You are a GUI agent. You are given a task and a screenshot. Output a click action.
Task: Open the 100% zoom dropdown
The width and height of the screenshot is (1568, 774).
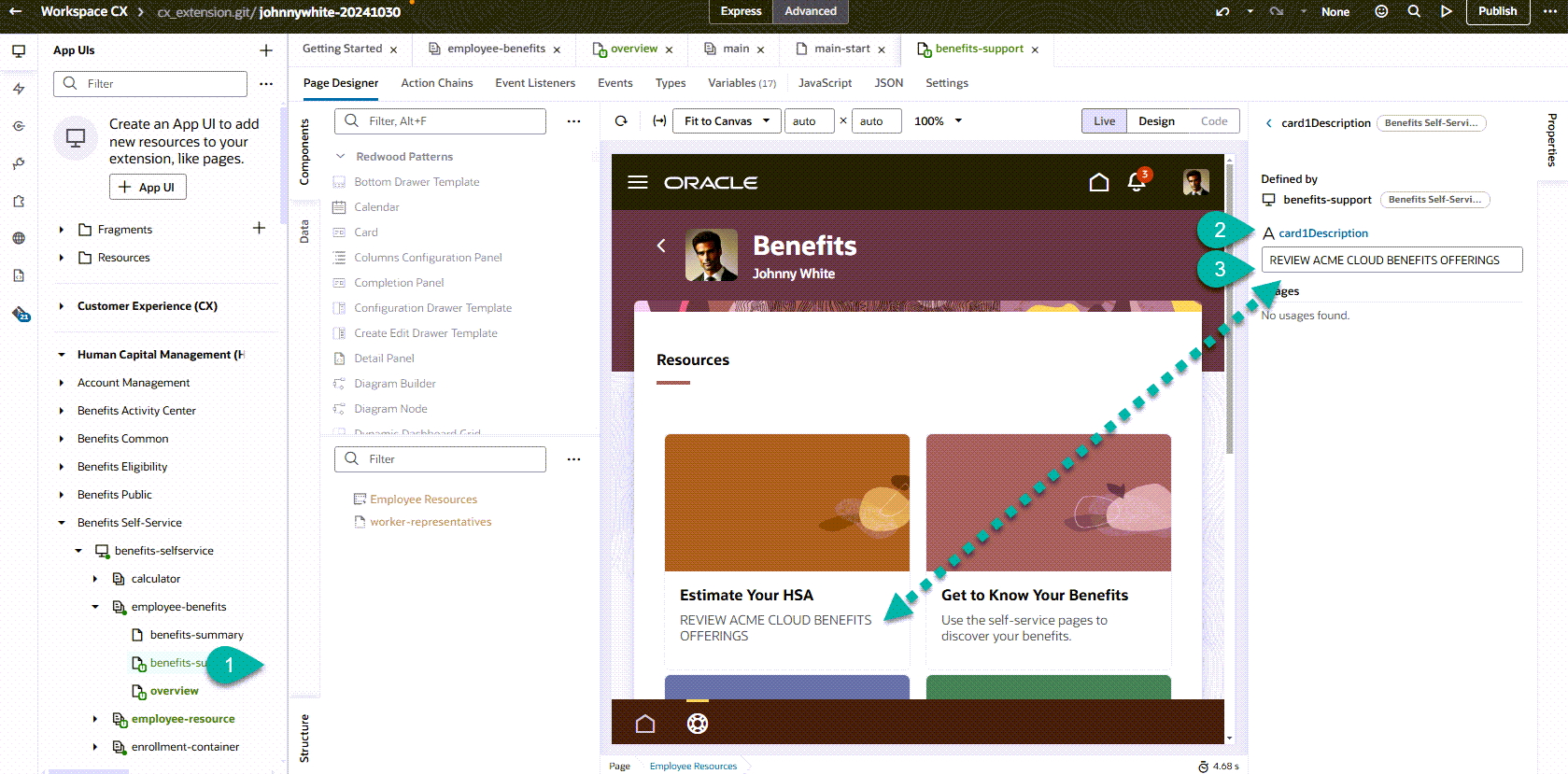[938, 121]
